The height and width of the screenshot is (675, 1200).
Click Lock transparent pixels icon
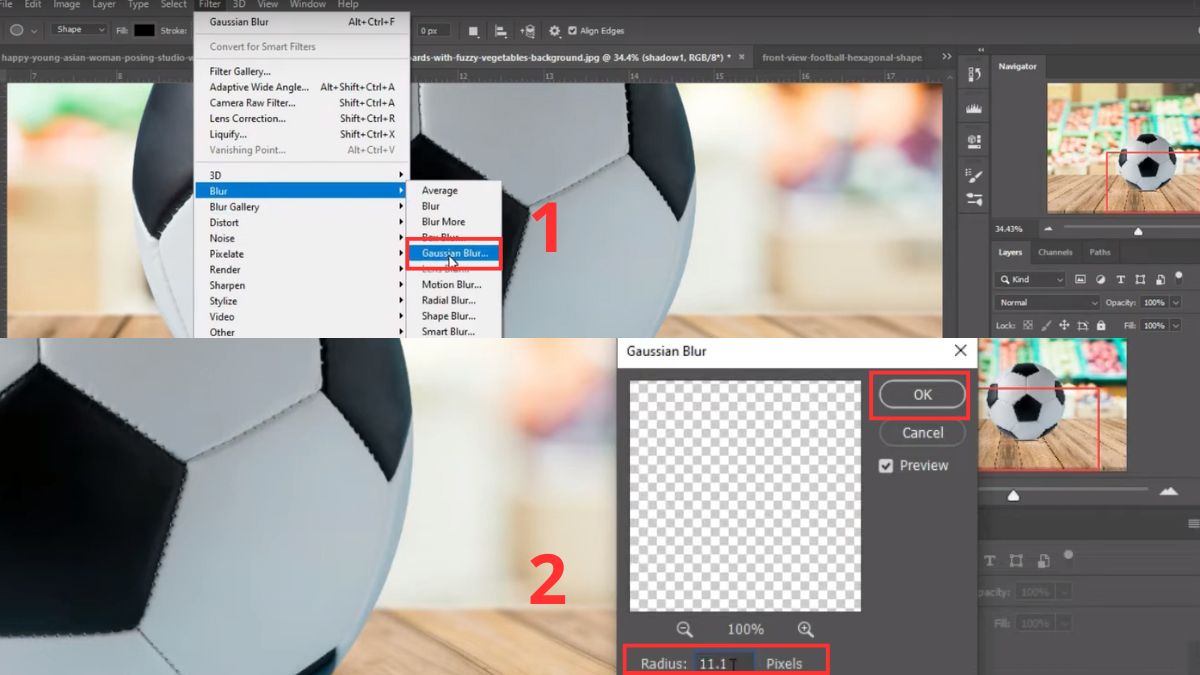(x=1027, y=326)
